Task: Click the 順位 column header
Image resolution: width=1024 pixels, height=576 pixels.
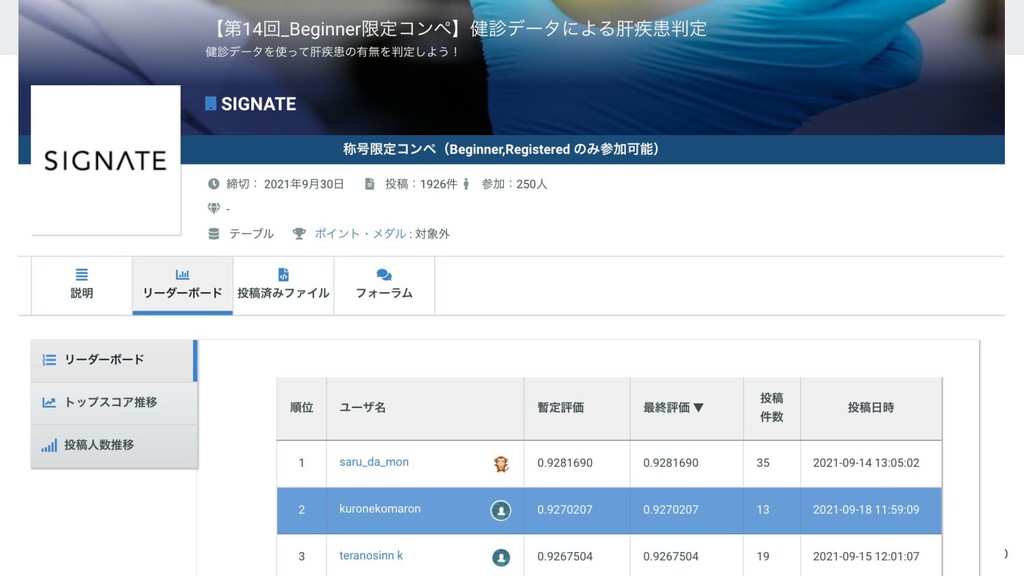Action: click(x=301, y=408)
